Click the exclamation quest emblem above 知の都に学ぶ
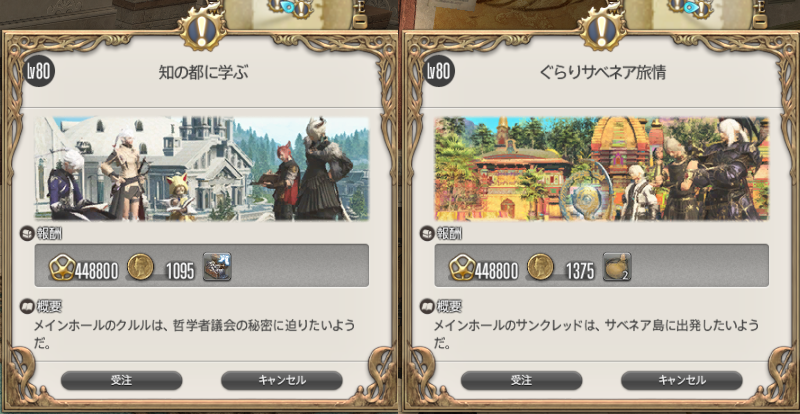This screenshot has width=800, height=414. (204, 28)
